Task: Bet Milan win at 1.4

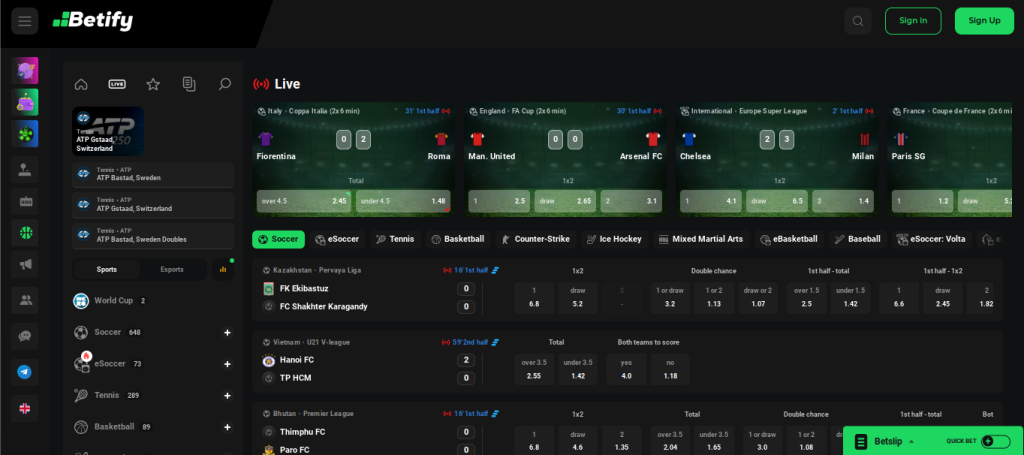Action: click(x=842, y=201)
